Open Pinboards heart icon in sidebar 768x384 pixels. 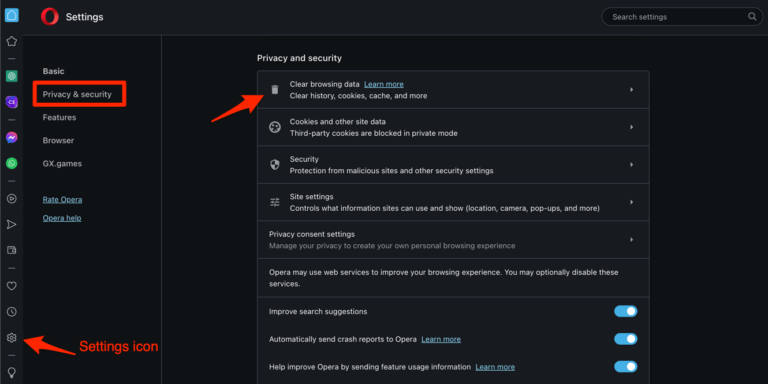pos(12,286)
